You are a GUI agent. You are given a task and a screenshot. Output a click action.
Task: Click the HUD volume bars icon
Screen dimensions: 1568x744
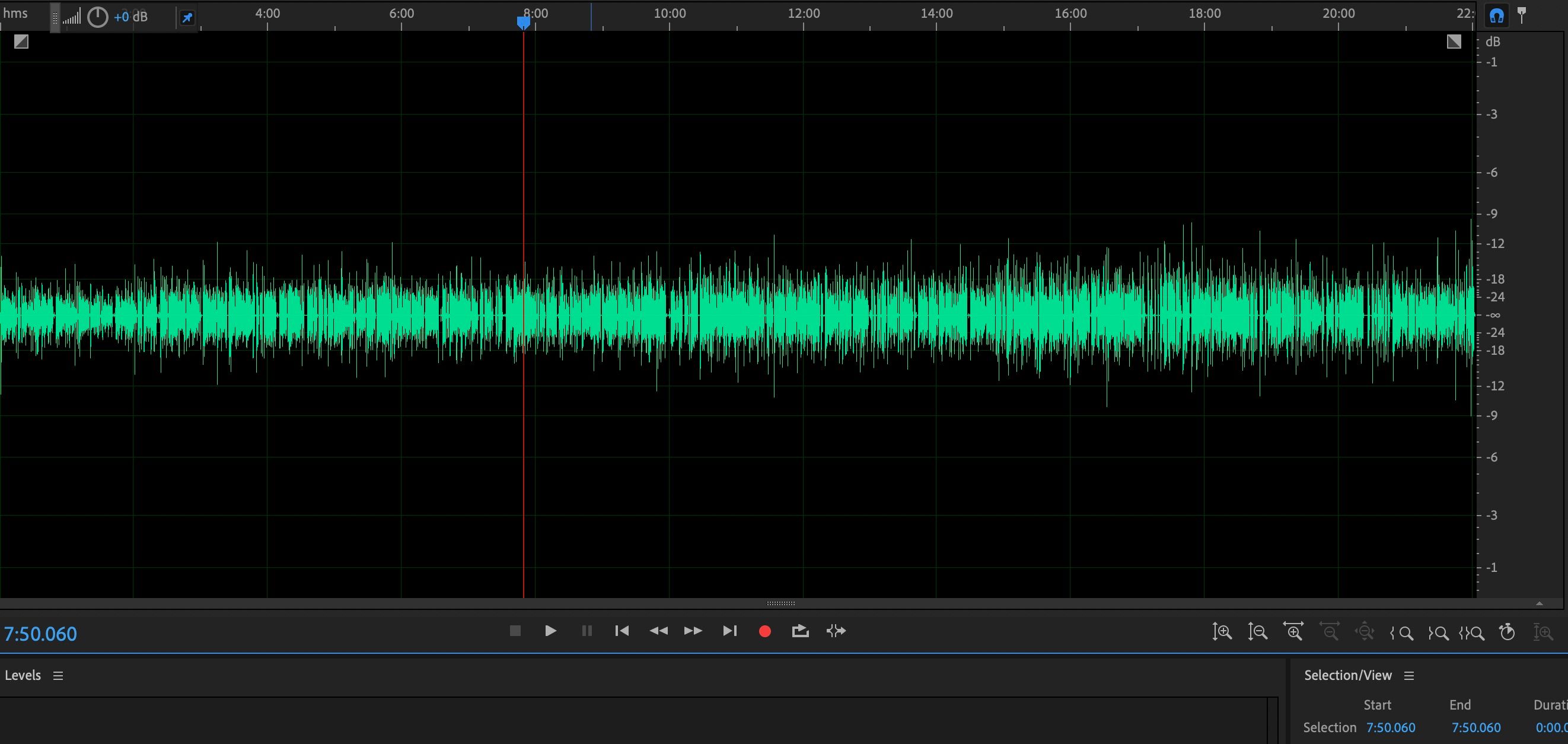72,17
